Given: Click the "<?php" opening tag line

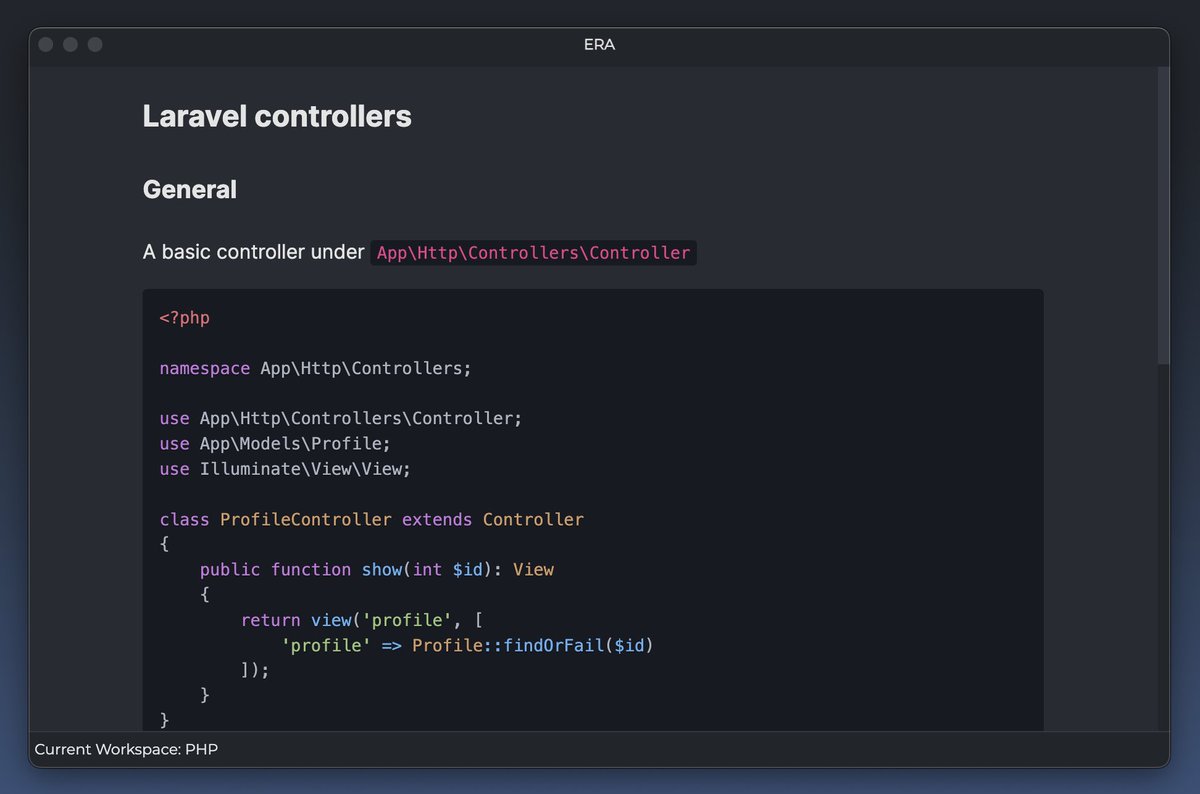Looking at the screenshot, I should (185, 318).
